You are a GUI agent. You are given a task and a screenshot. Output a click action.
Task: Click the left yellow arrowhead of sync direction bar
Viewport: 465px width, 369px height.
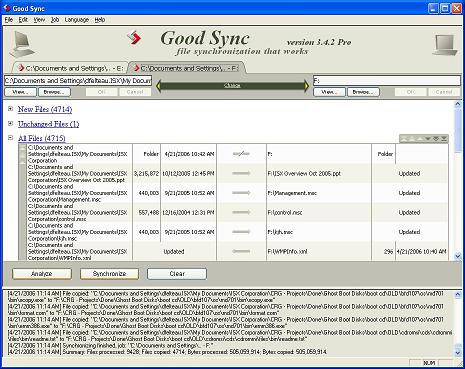coord(159,86)
